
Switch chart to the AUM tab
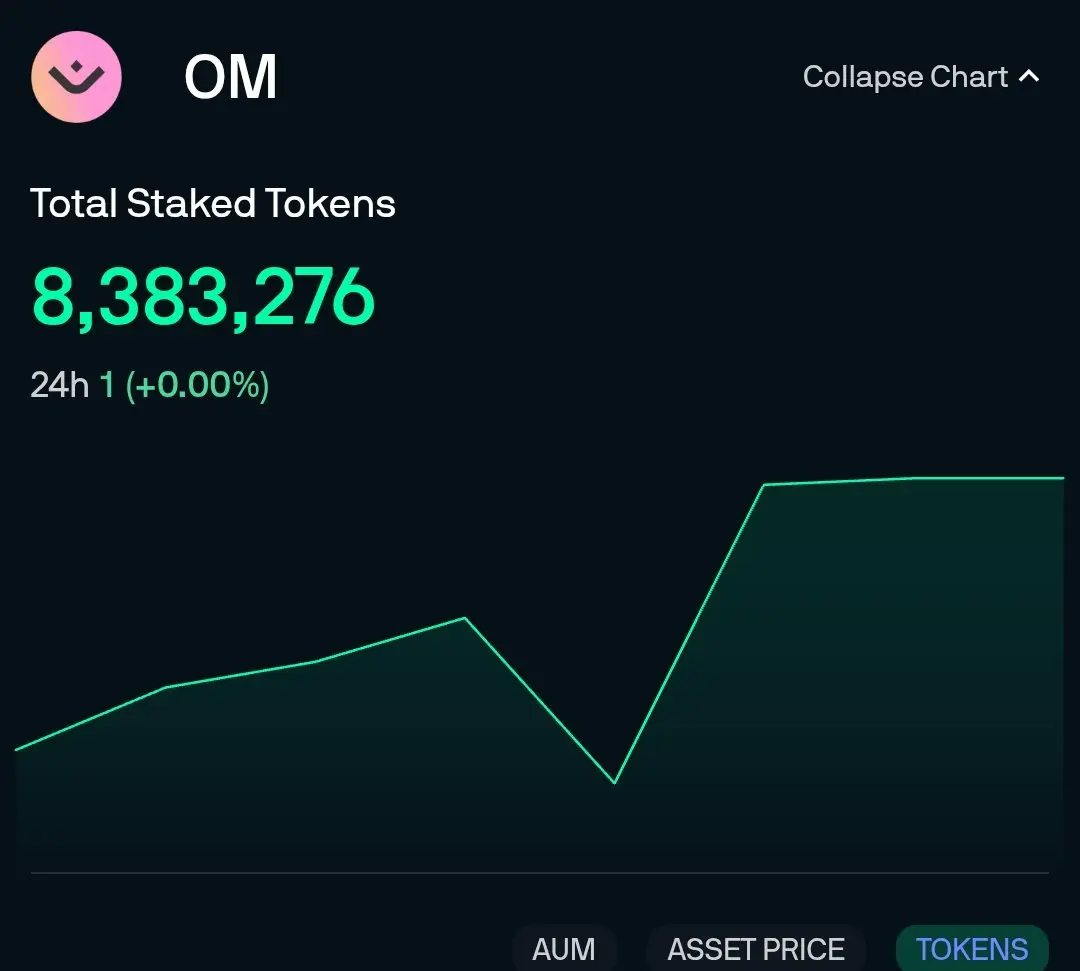[x=563, y=949]
